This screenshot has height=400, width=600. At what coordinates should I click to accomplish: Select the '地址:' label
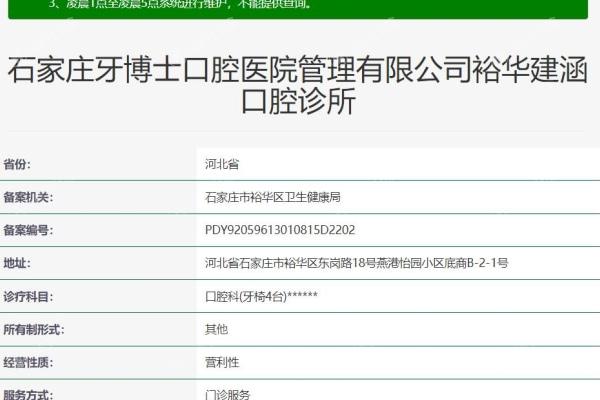coord(17,263)
